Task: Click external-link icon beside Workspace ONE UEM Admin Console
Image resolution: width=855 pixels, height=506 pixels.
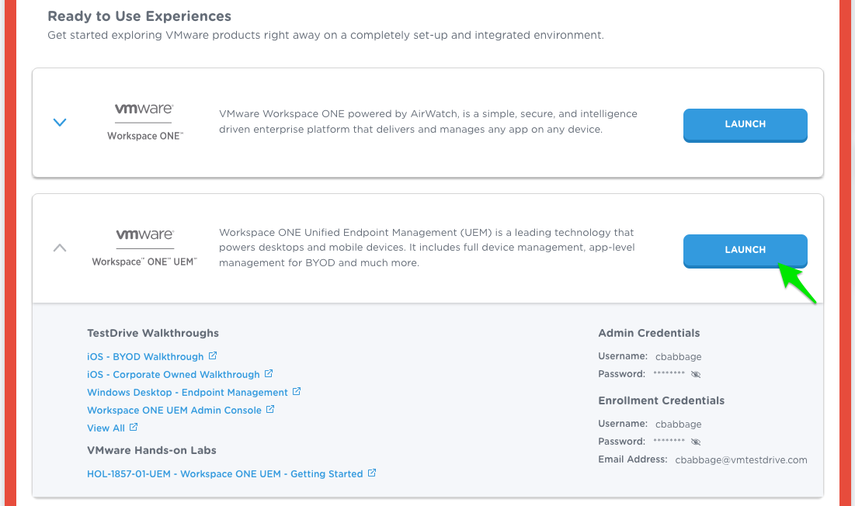Action: (x=270, y=410)
